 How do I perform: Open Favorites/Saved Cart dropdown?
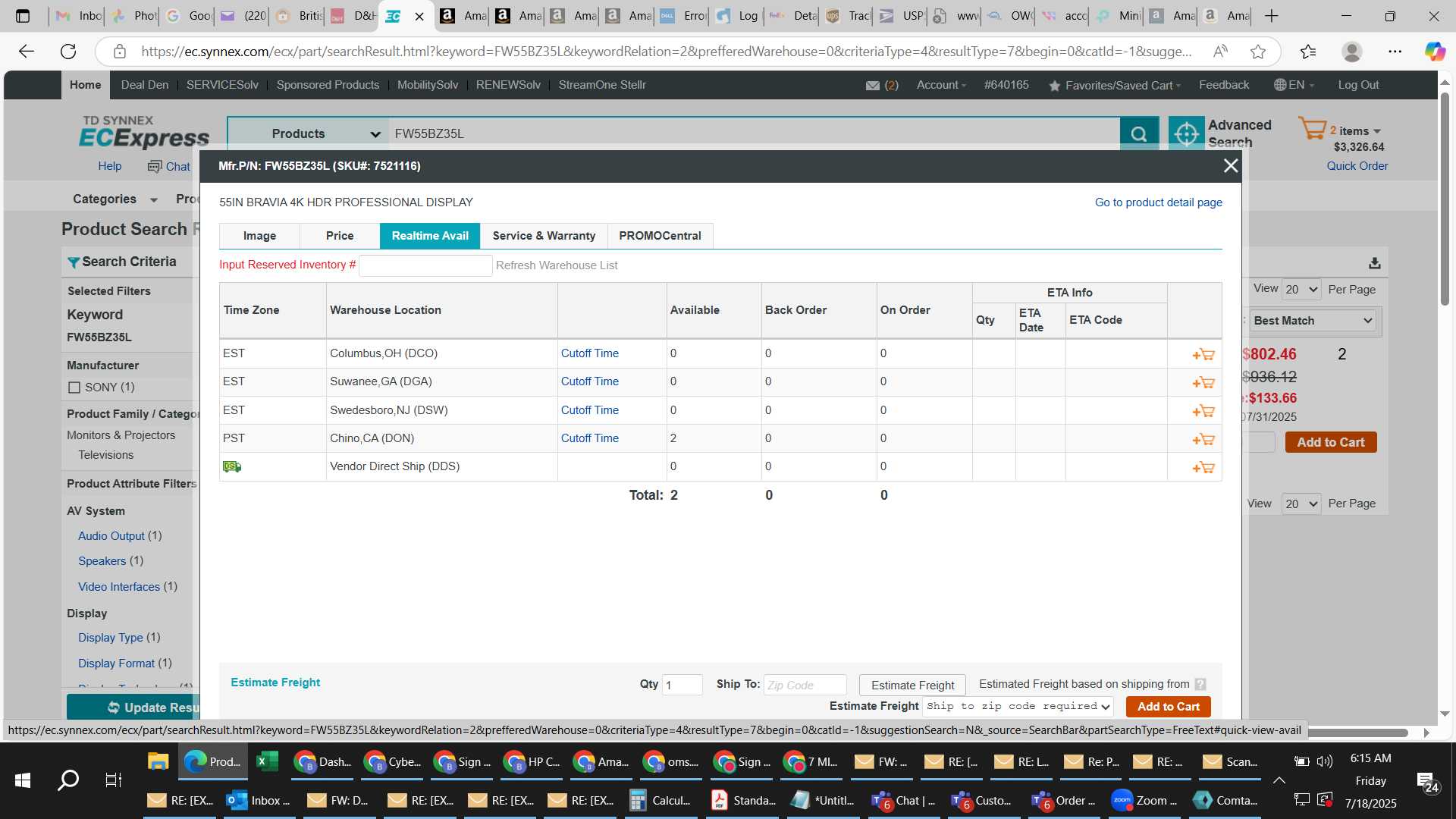1114,86
